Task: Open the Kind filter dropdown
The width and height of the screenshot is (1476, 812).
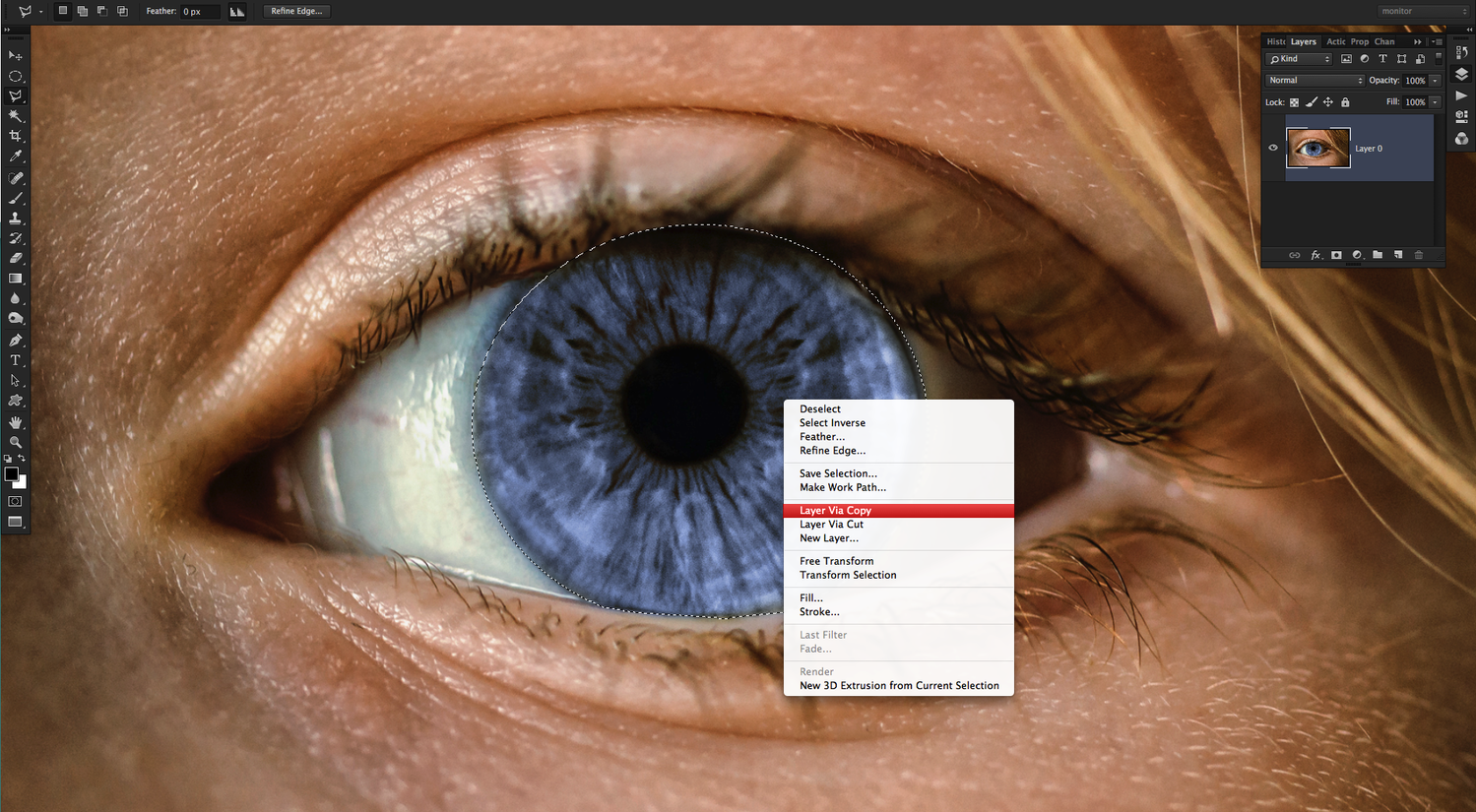Action: coord(1298,58)
